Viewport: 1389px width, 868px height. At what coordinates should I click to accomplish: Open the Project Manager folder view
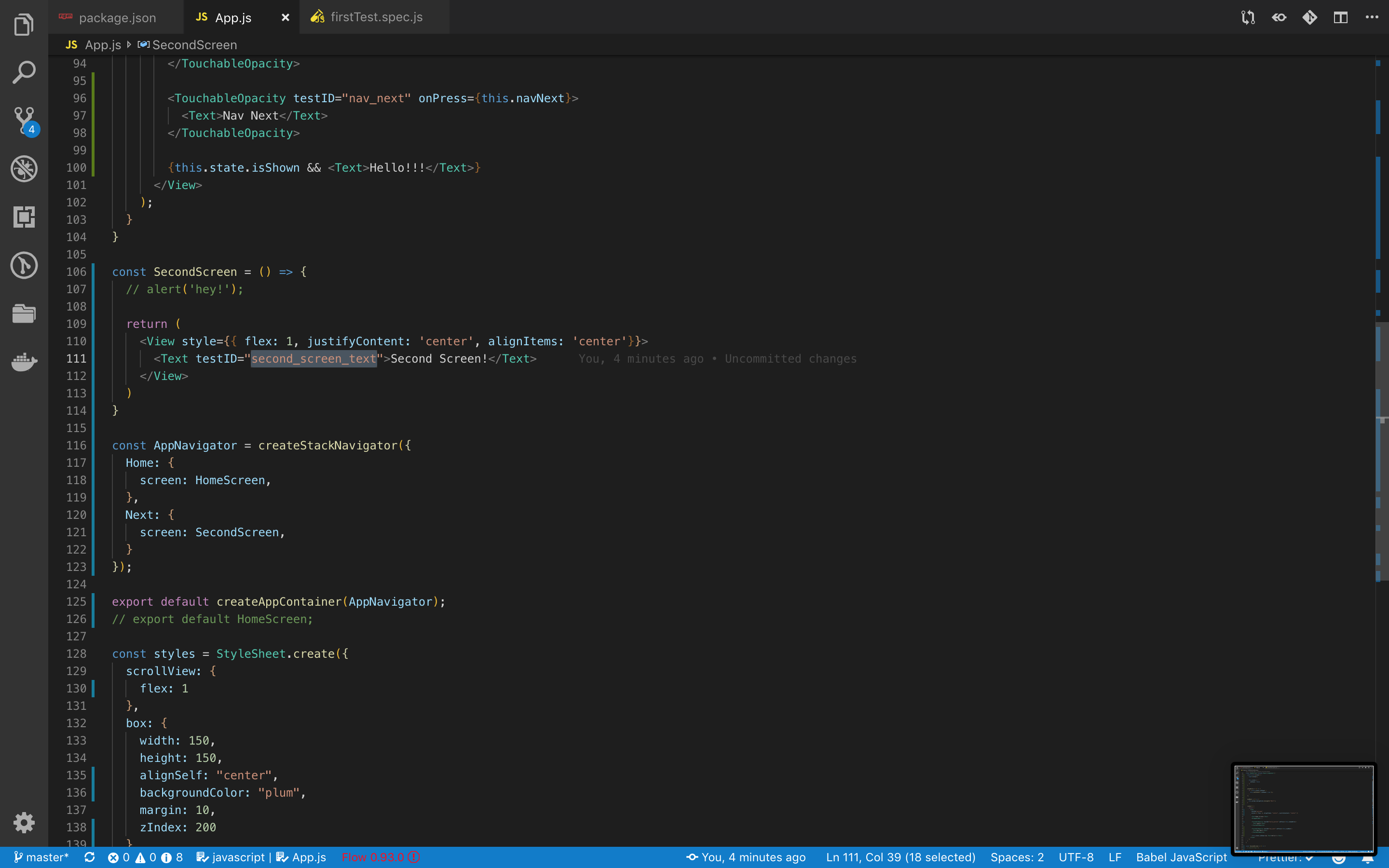click(x=24, y=313)
